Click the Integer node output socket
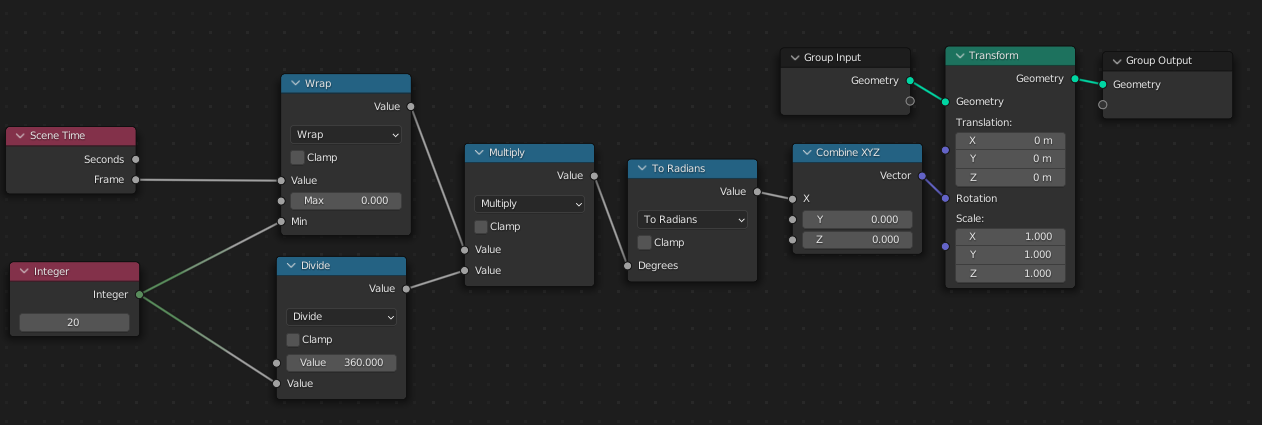 [x=139, y=294]
